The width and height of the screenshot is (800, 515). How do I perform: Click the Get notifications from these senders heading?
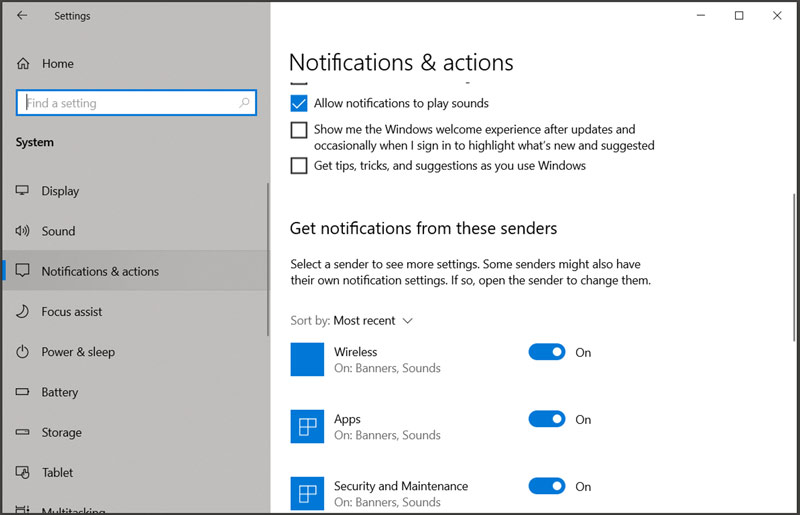tap(423, 228)
